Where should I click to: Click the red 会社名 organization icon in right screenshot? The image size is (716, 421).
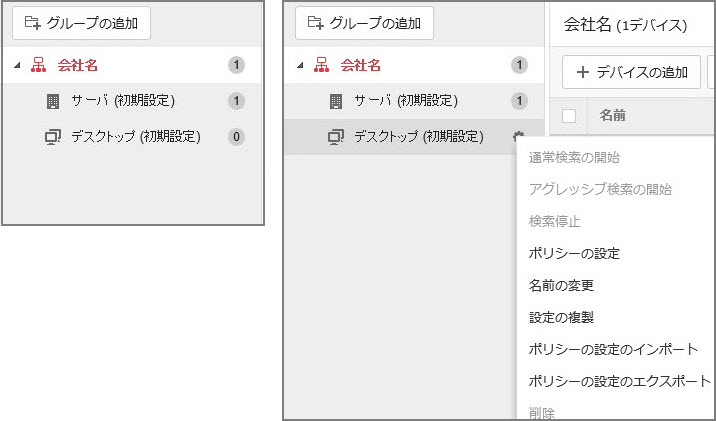pyautogui.click(x=321, y=66)
